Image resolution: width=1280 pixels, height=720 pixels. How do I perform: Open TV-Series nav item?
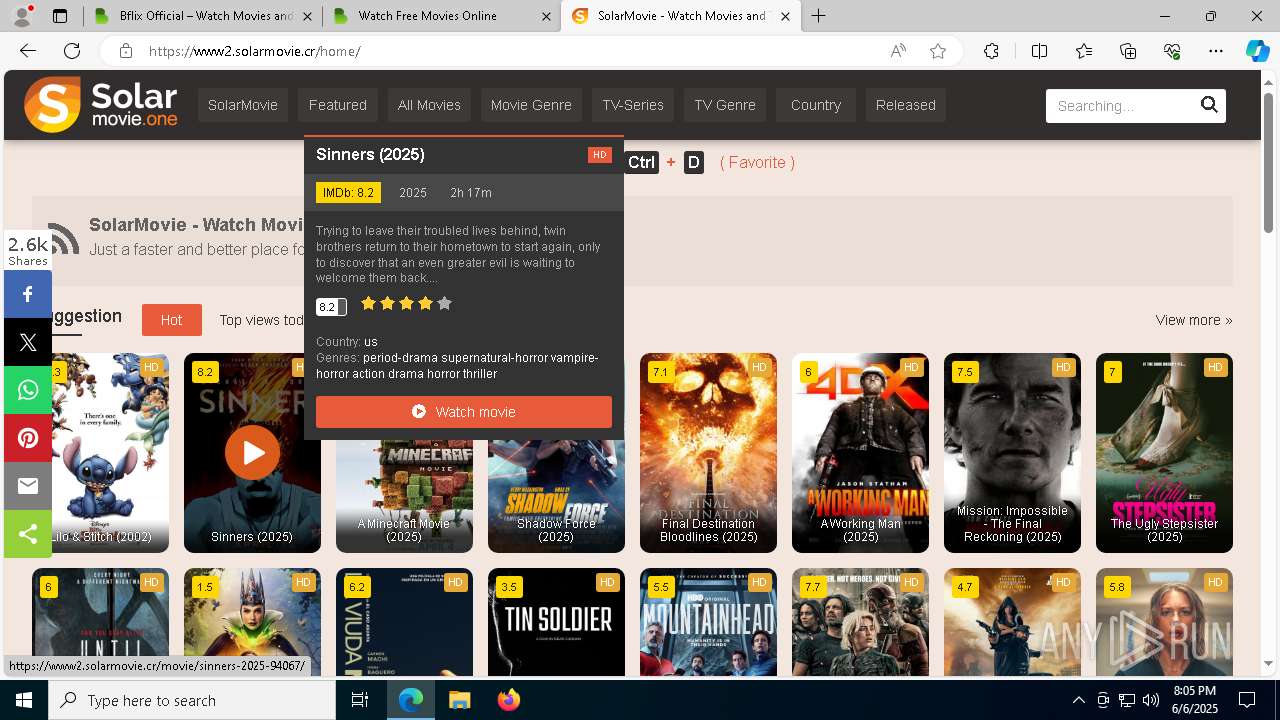(633, 105)
